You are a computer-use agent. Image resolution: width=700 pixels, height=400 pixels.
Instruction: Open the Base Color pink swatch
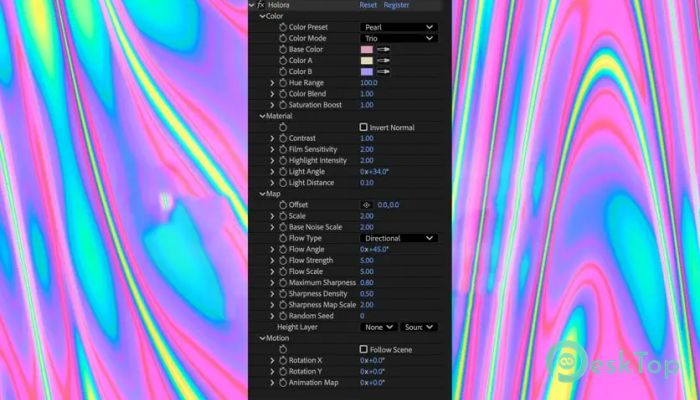[367, 50]
